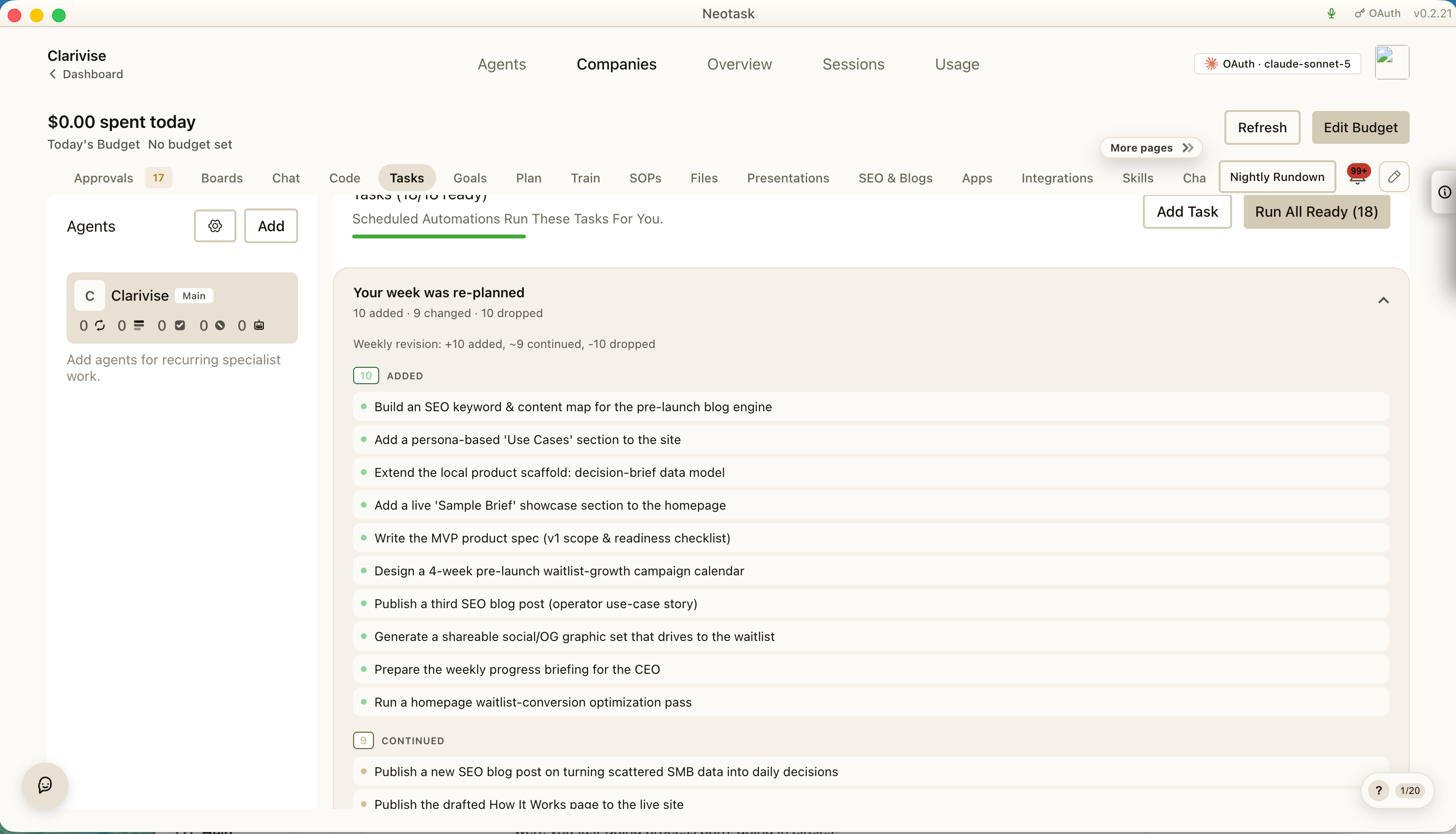Click 'Add a persona-based Use Cases section' row

tap(871, 439)
